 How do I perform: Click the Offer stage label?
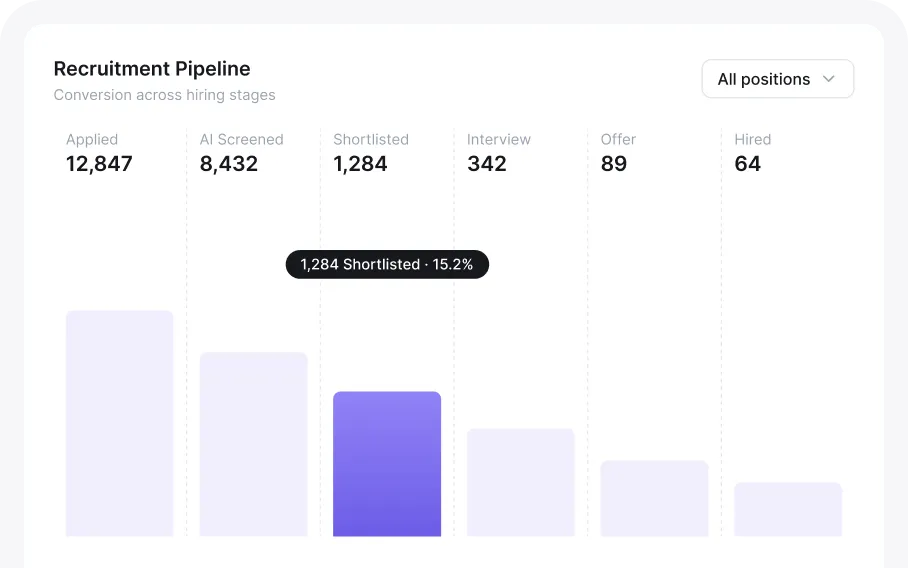618,140
